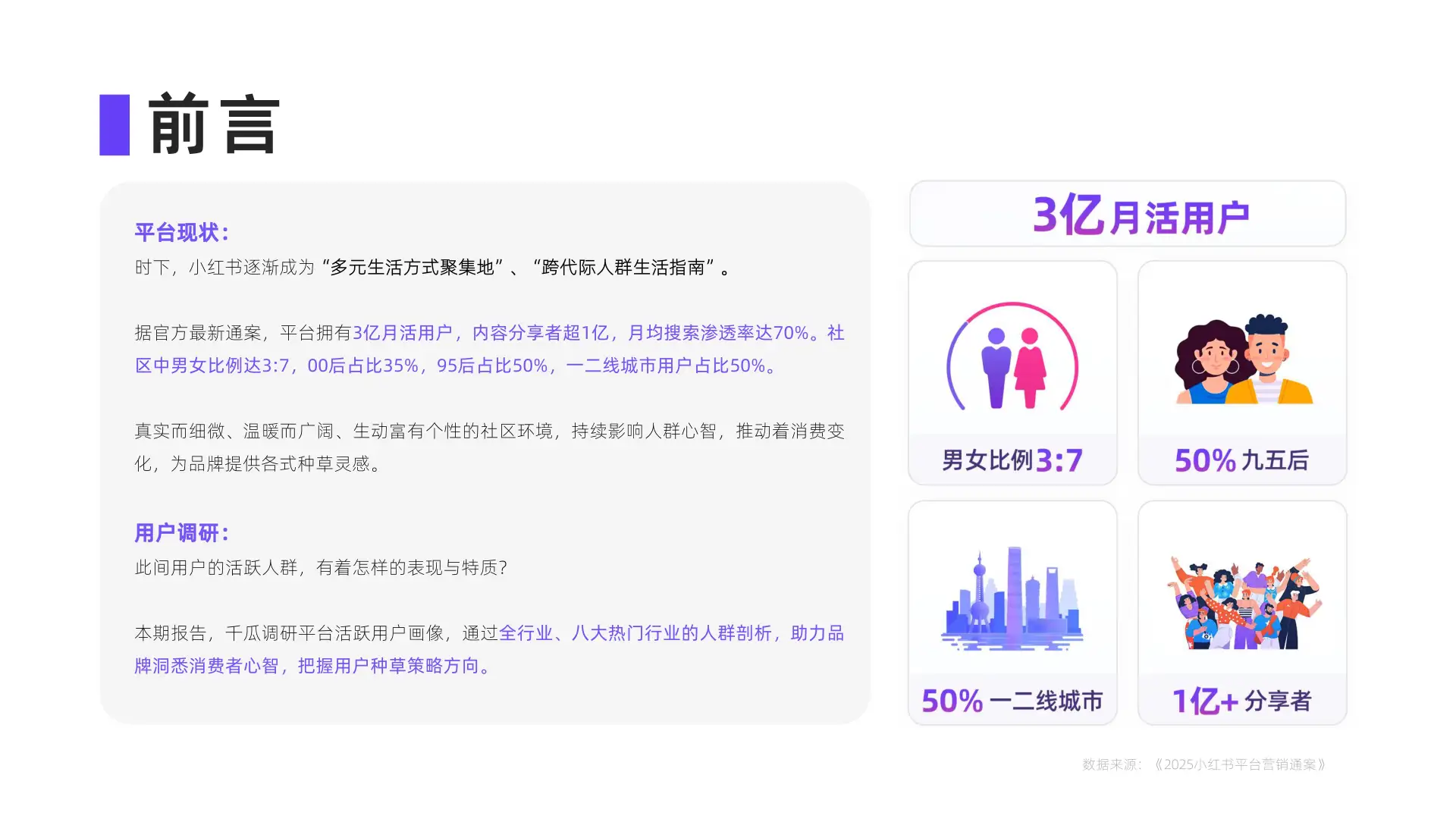Click the line with 00后占比35%
The image size is (1456, 819).
[x=457, y=366]
